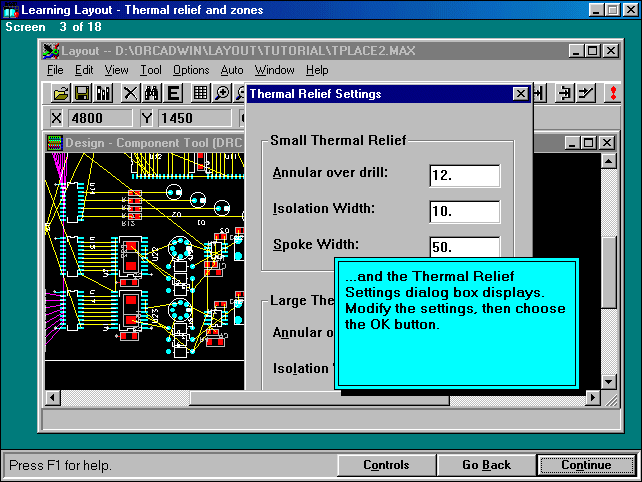Screen dimensions: 642x482
Task: Open the Options menu
Action: click(190, 70)
